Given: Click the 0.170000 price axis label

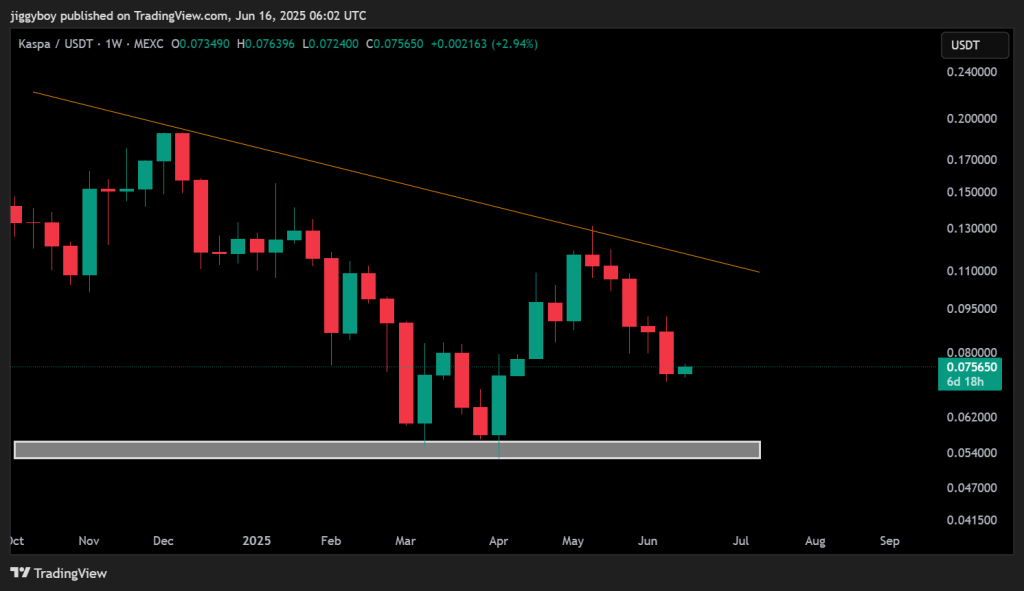Looking at the screenshot, I should click(x=972, y=159).
